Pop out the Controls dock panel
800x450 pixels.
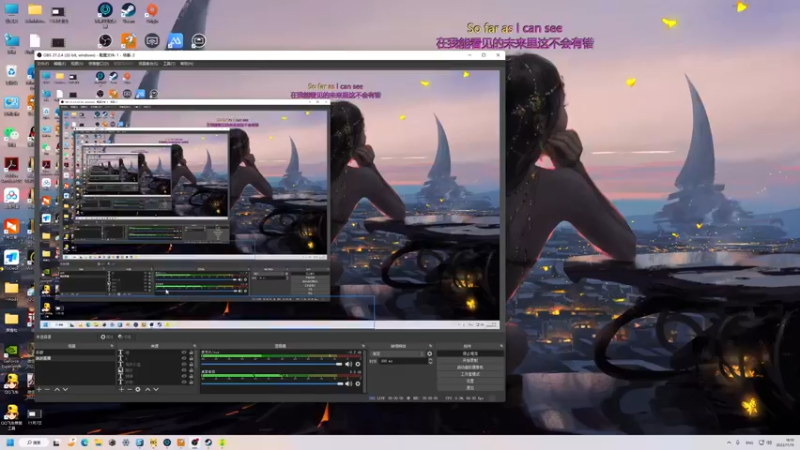[501, 346]
